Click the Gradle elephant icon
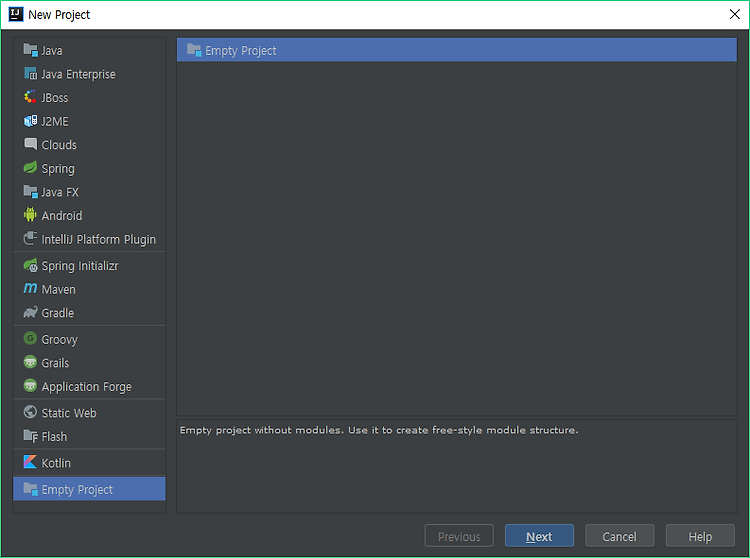Image resolution: width=750 pixels, height=558 pixels. point(31,312)
